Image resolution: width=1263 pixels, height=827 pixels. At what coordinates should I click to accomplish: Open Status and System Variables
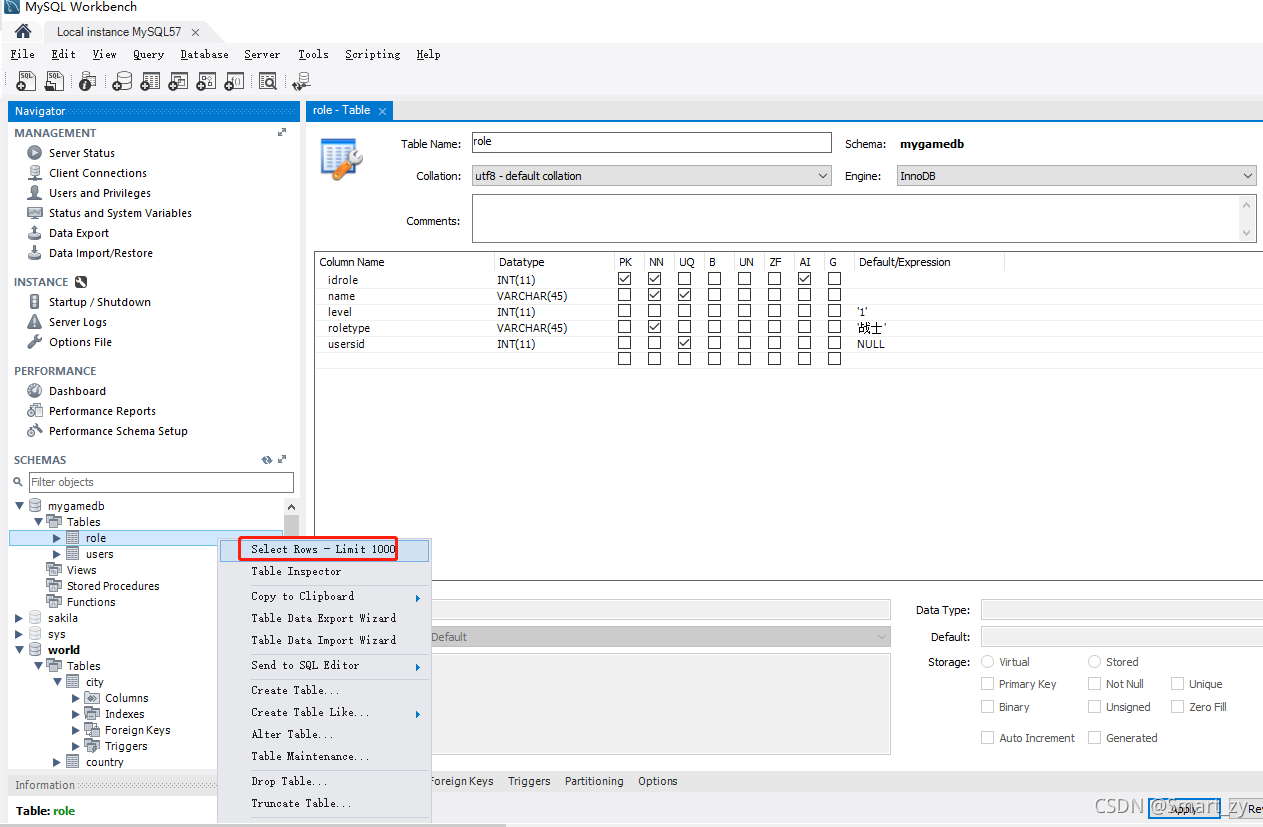click(120, 213)
